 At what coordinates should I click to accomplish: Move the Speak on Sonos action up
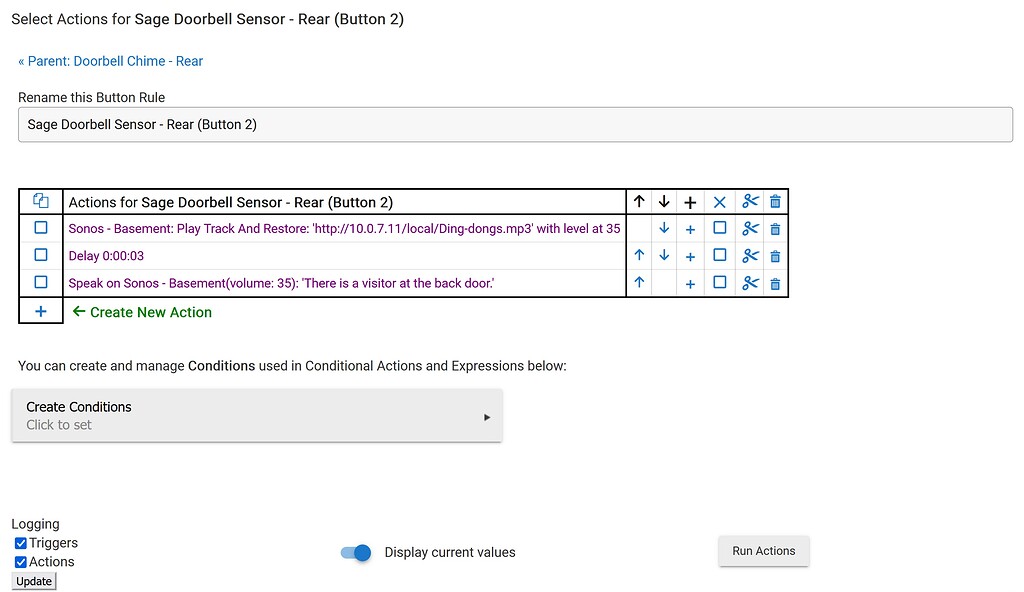(640, 283)
